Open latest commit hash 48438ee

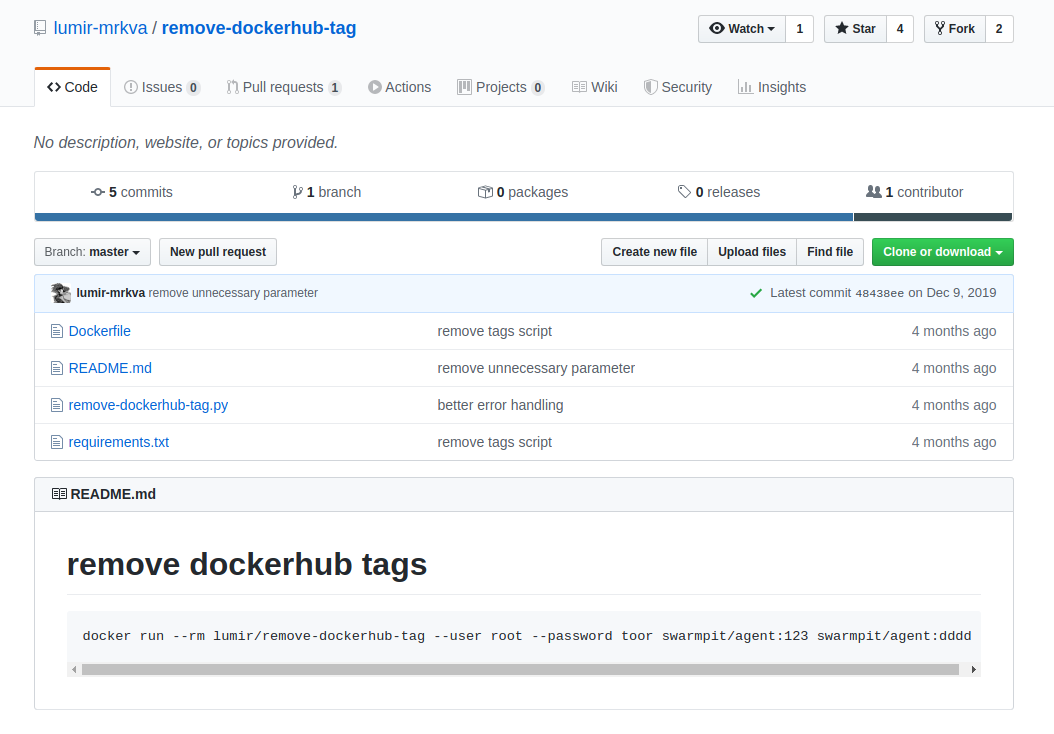coord(879,293)
